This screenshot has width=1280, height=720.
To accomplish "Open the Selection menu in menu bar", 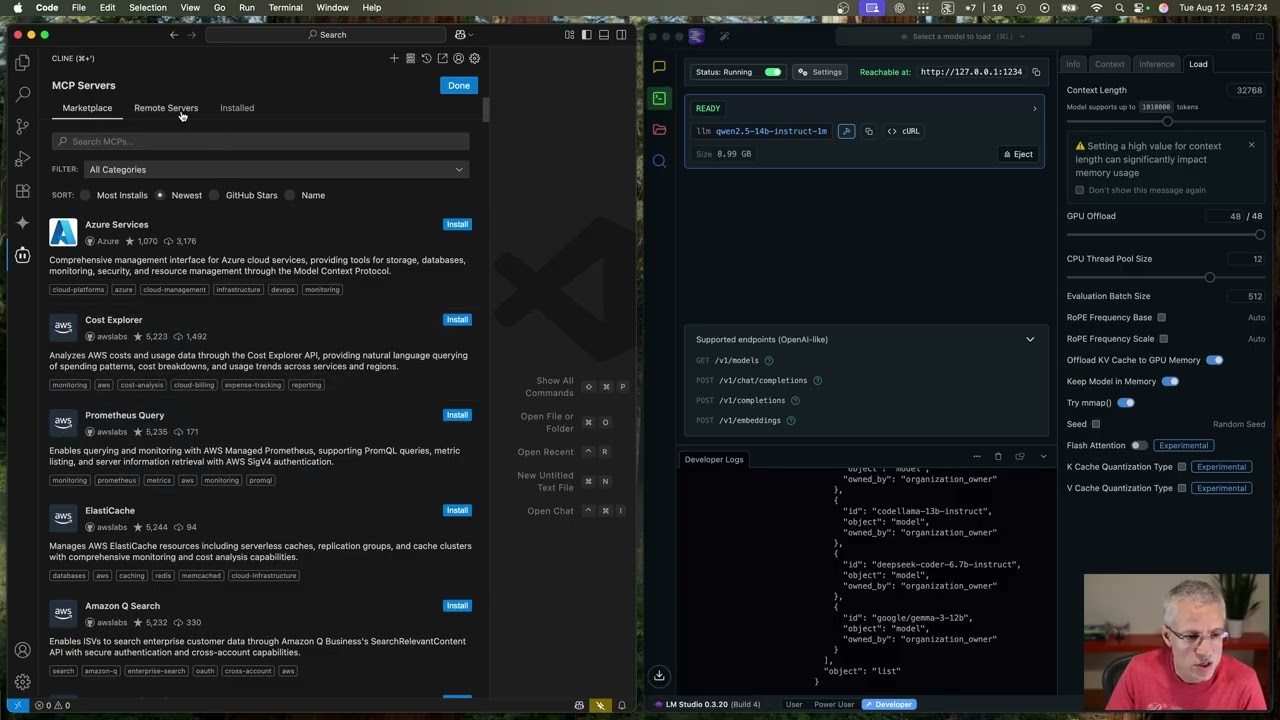I will click(x=147, y=7).
